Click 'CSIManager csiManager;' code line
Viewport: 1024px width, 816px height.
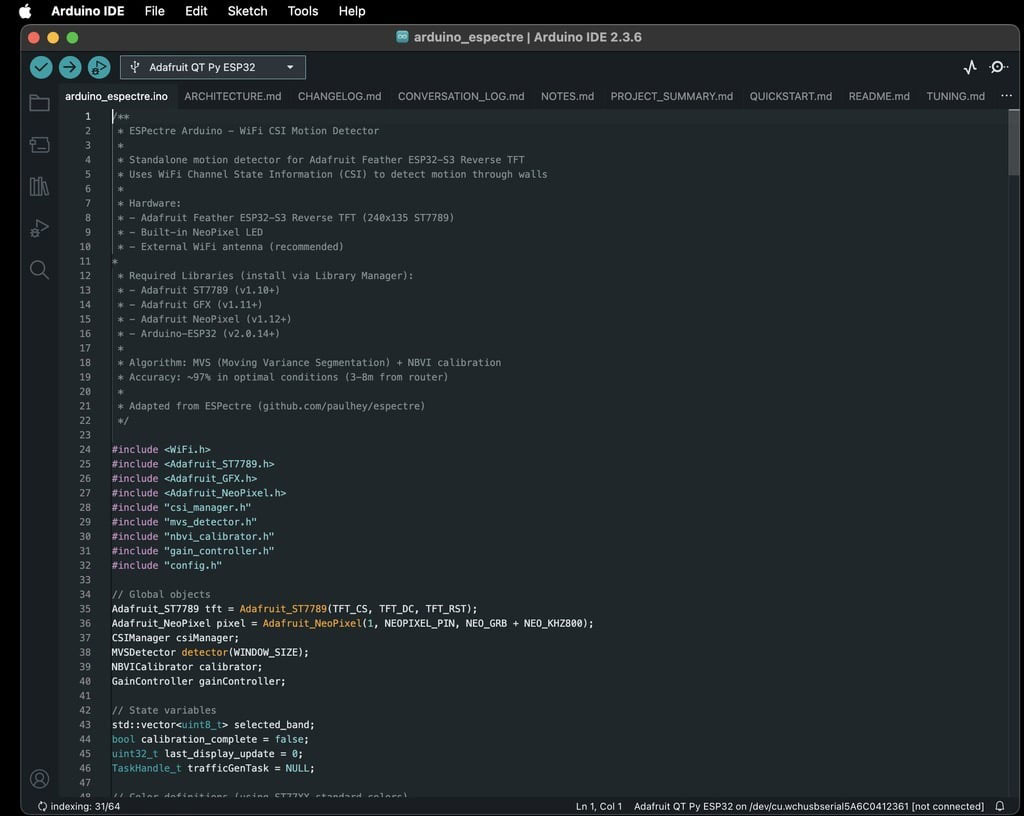coord(175,638)
